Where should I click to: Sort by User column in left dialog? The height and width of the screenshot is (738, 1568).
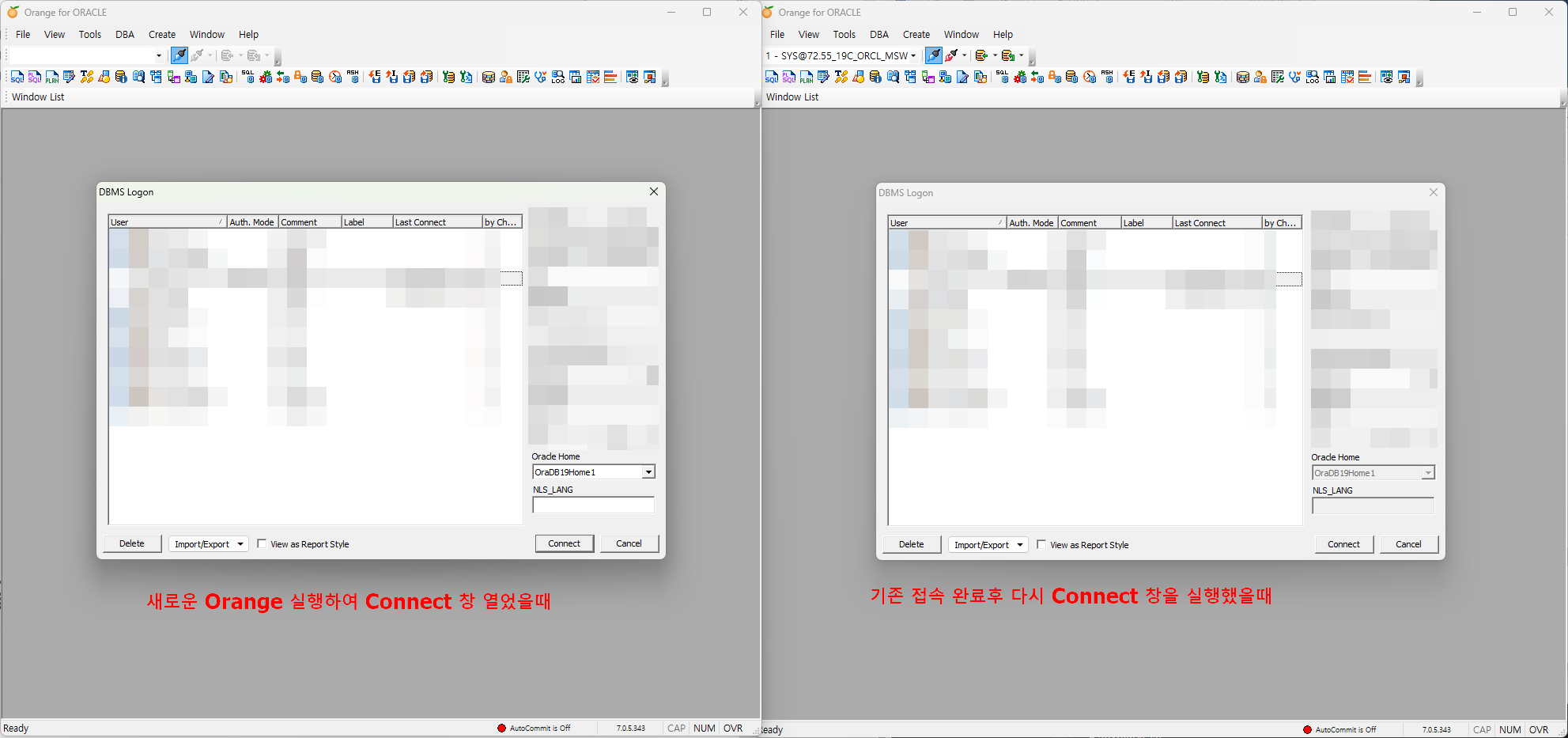(x=168, y=222)
